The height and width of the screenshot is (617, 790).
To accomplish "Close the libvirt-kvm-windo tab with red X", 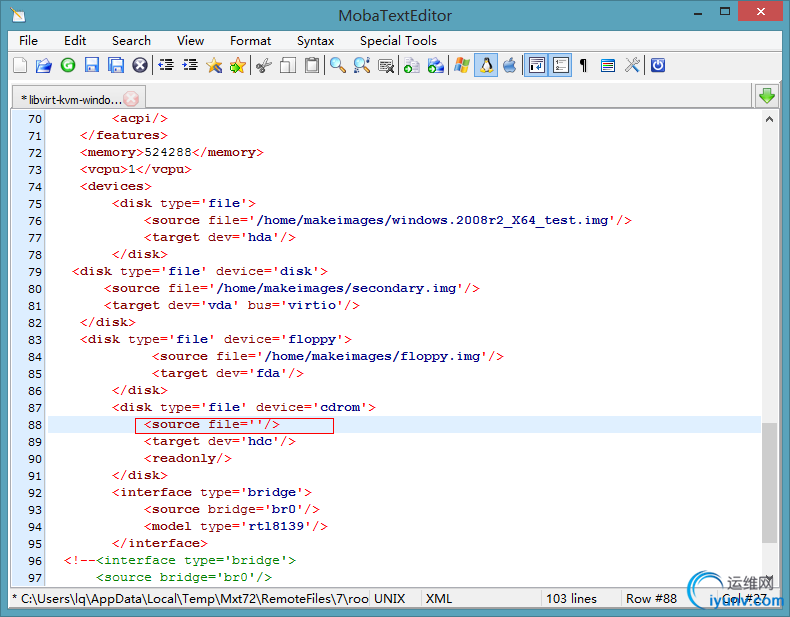I will tap(131, 99).
